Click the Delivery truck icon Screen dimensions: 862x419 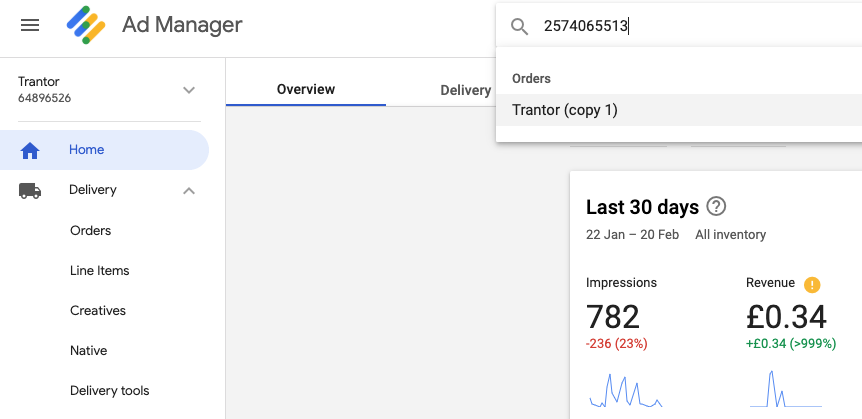pos(30,190)
